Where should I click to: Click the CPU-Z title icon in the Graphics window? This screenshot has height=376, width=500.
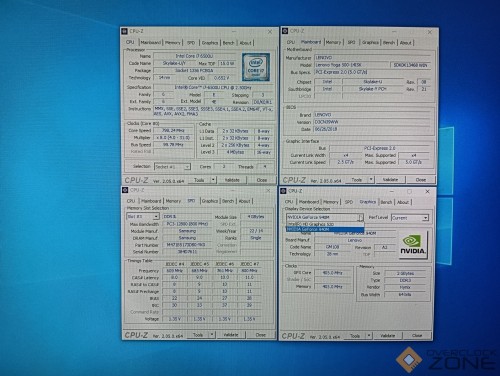tap(283, 191)
